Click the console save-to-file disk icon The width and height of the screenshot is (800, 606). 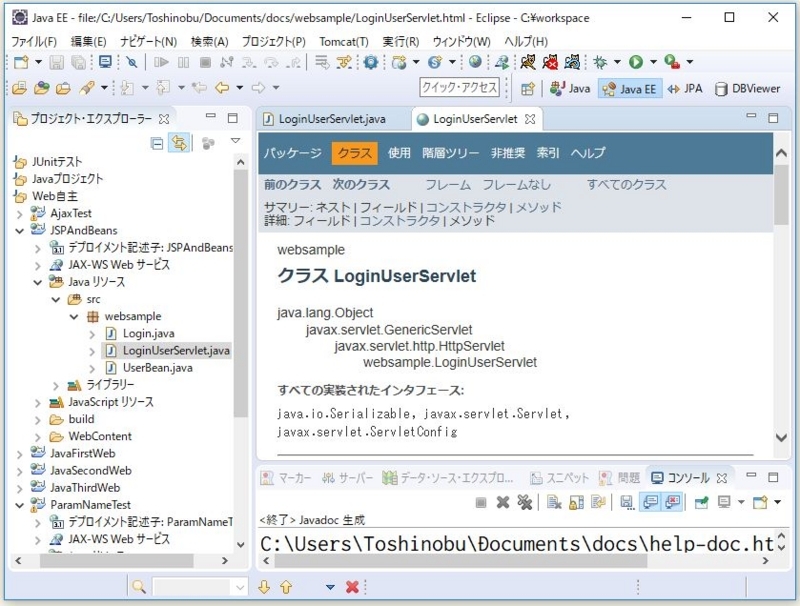pyautogui.click(x=627, y=503)
